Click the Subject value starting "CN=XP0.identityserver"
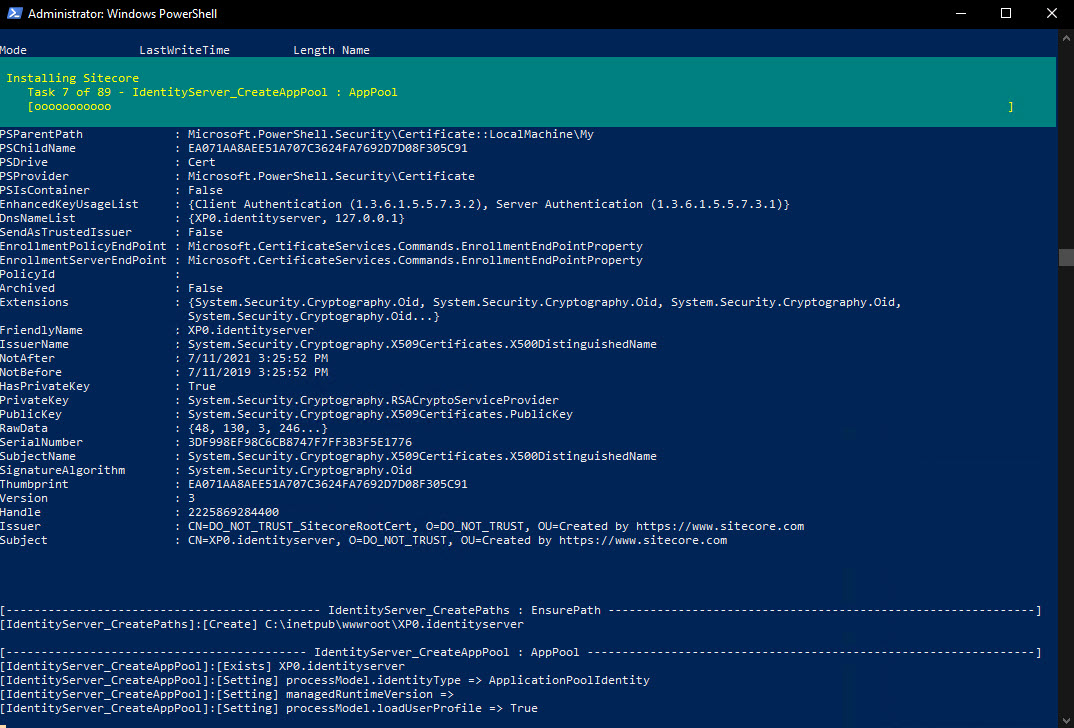 458,540
